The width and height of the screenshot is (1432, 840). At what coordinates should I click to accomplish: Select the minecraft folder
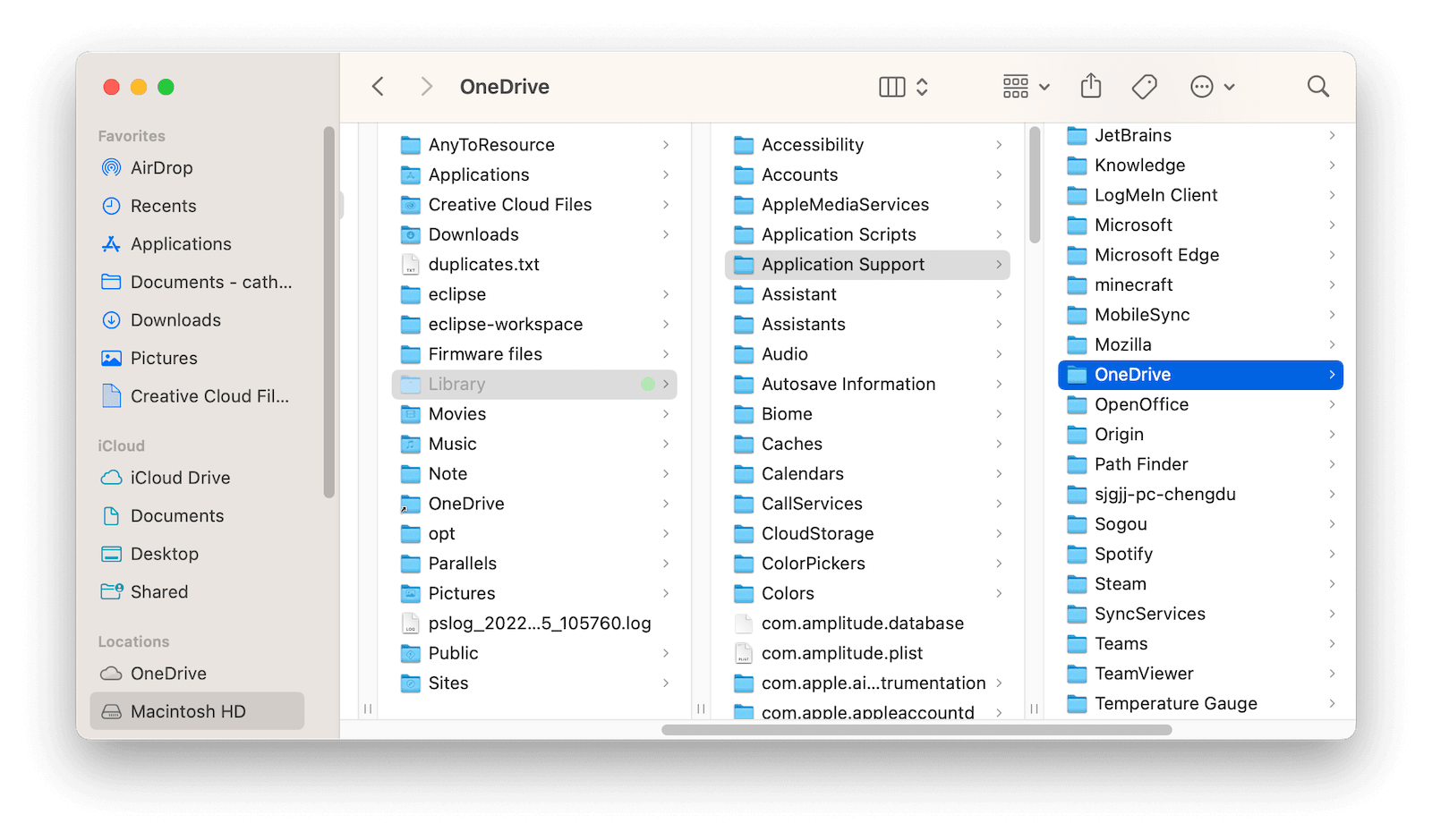tap(1200, 285)
